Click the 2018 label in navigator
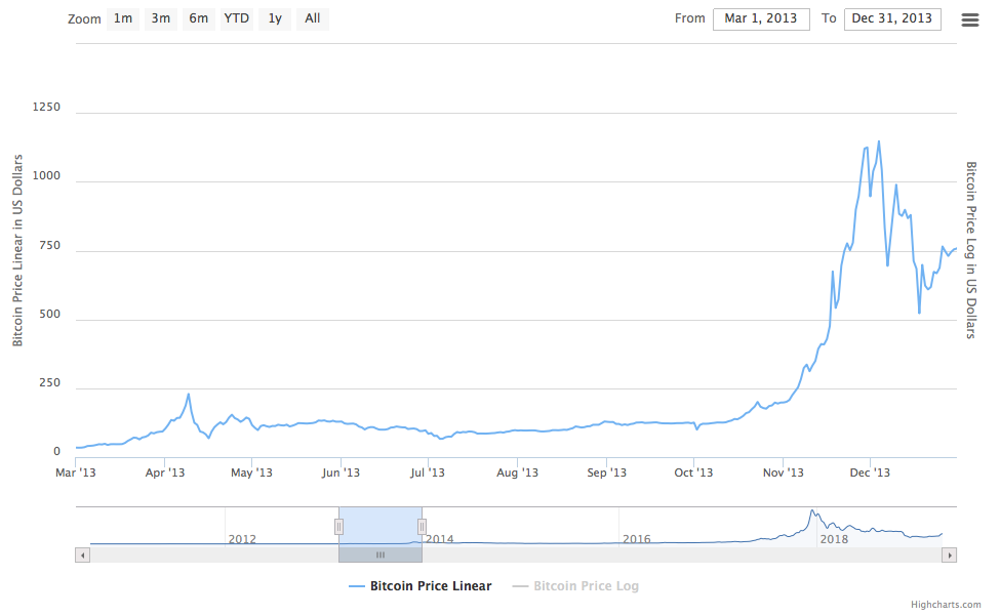The width and height of the screenshot is (1000, 616). (x=834, y=539)
